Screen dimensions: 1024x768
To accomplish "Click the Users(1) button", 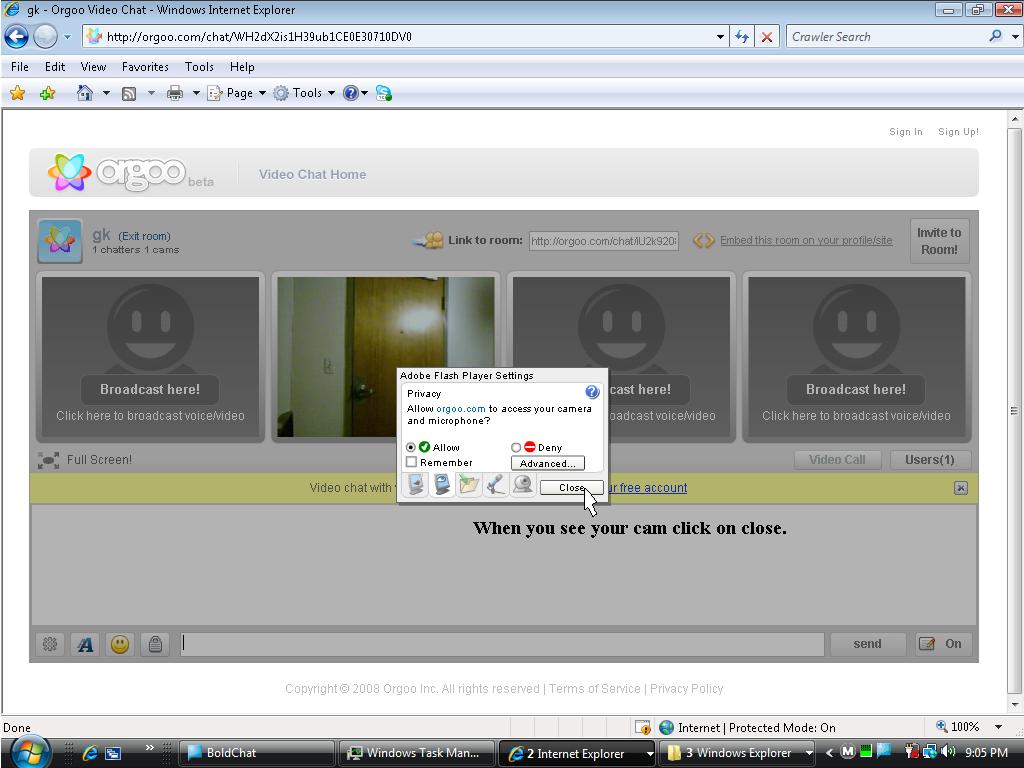I will [930, 460].
